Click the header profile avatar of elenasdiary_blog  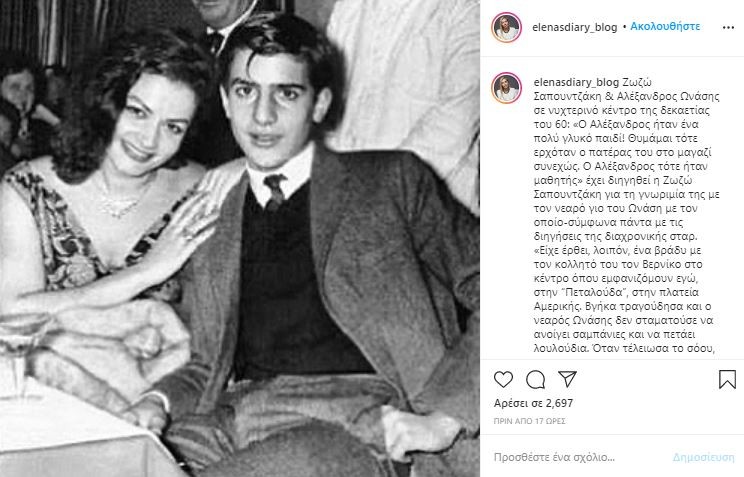507,28
